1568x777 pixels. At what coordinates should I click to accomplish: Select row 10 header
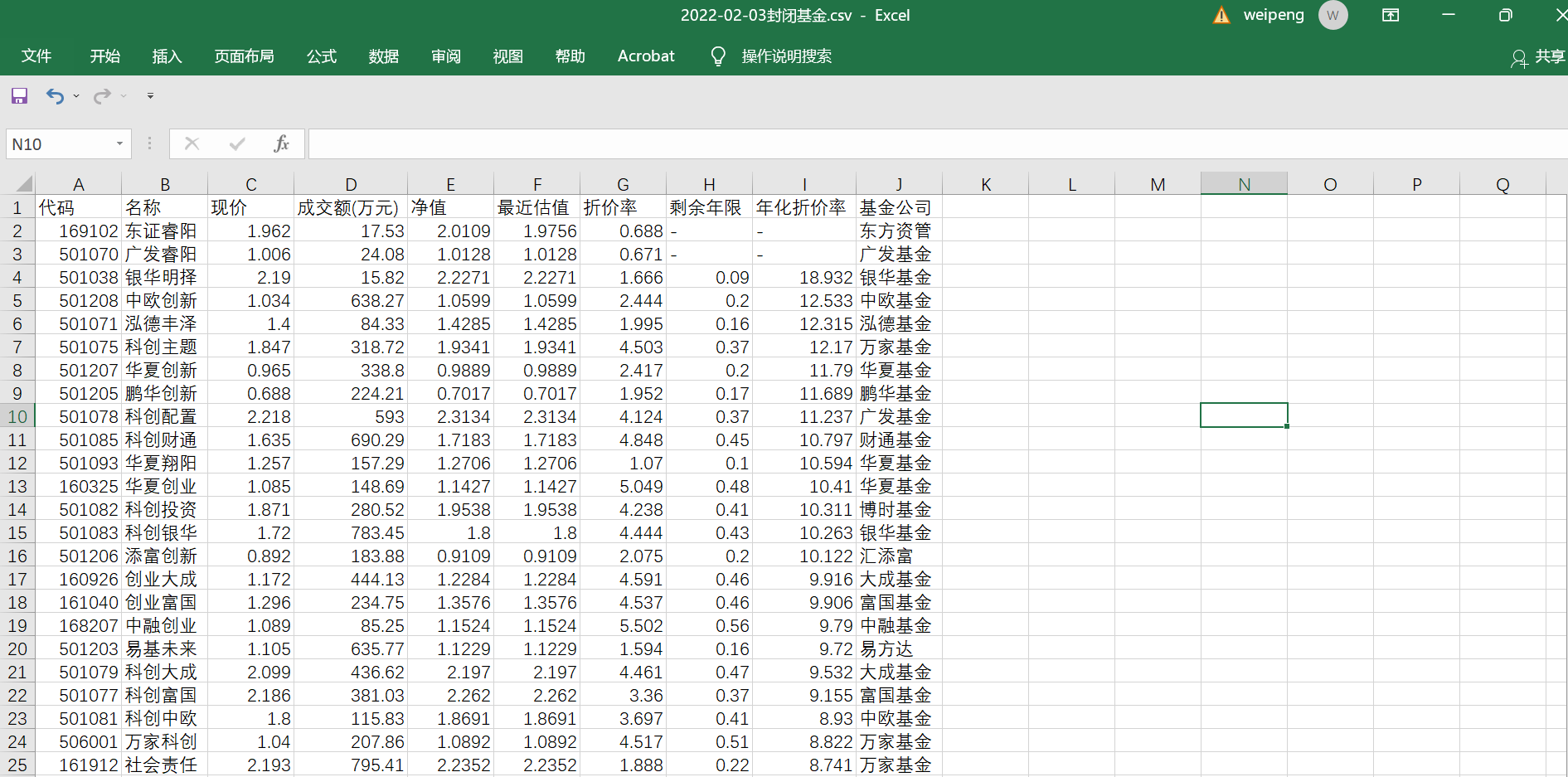coord(17,416)
